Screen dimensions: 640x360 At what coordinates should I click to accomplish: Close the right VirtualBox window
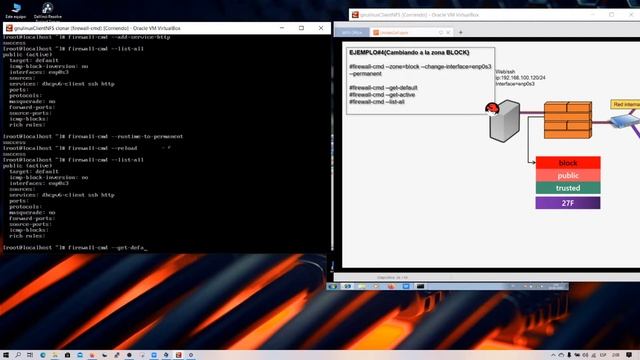631,15
